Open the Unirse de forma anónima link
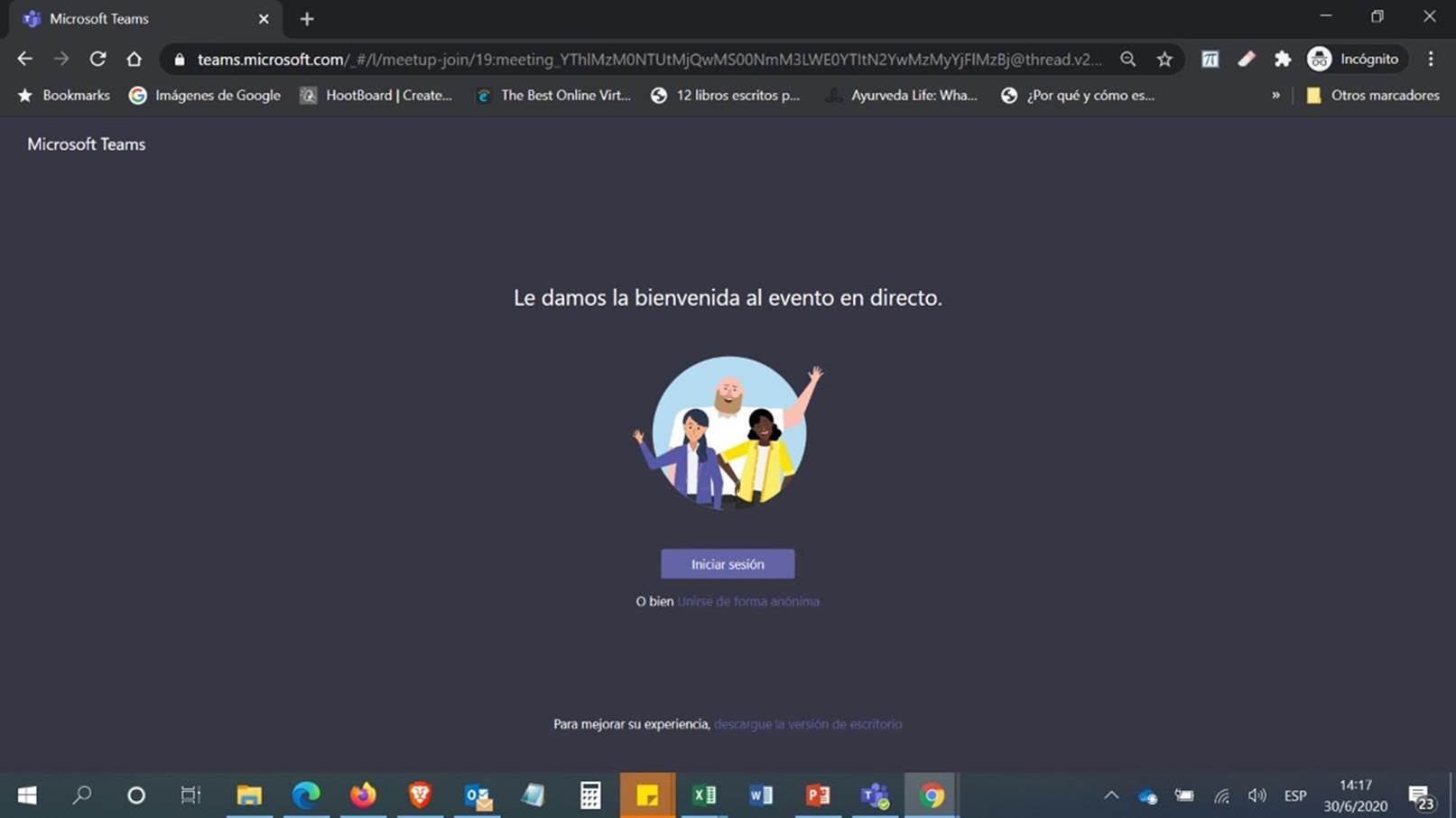 [747, 601]
